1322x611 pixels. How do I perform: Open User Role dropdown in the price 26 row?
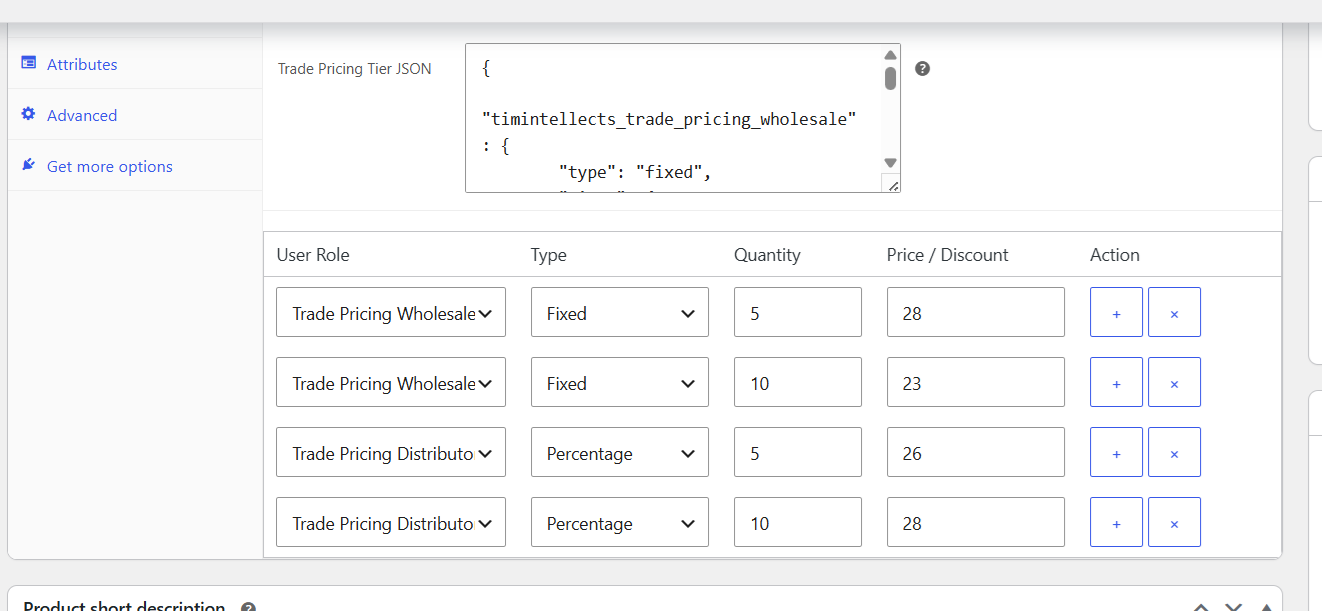(x=391, y=453)
